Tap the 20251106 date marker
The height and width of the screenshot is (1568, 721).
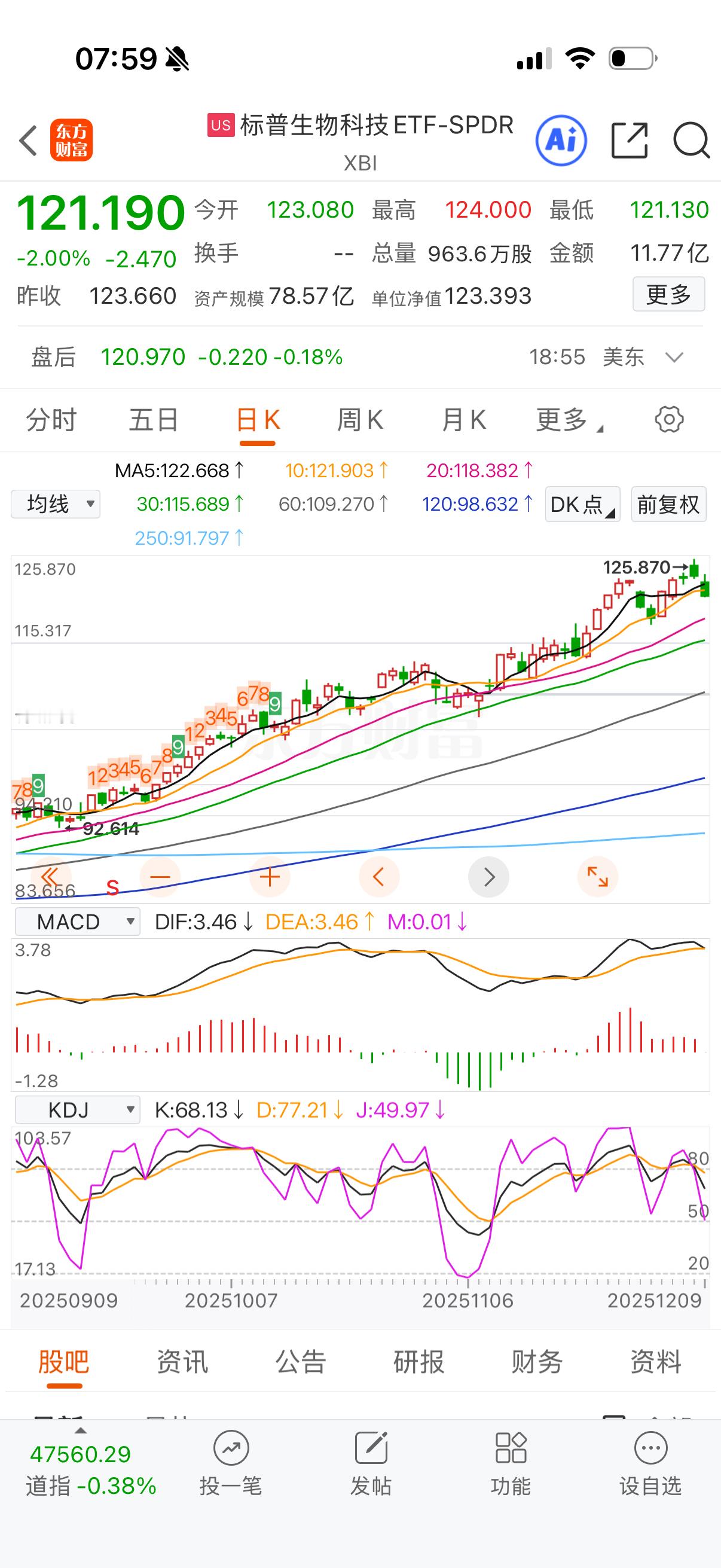[x=468, y=1301]
